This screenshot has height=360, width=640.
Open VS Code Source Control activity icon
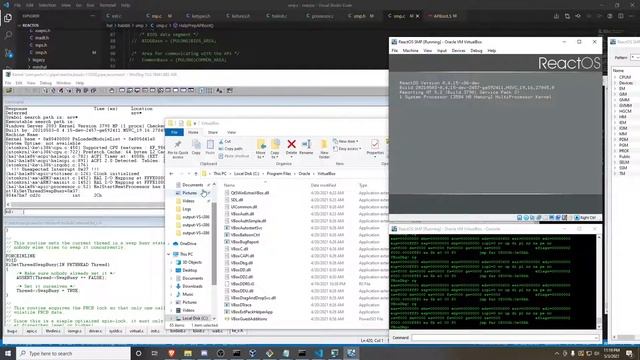click(x=8, y=53)
